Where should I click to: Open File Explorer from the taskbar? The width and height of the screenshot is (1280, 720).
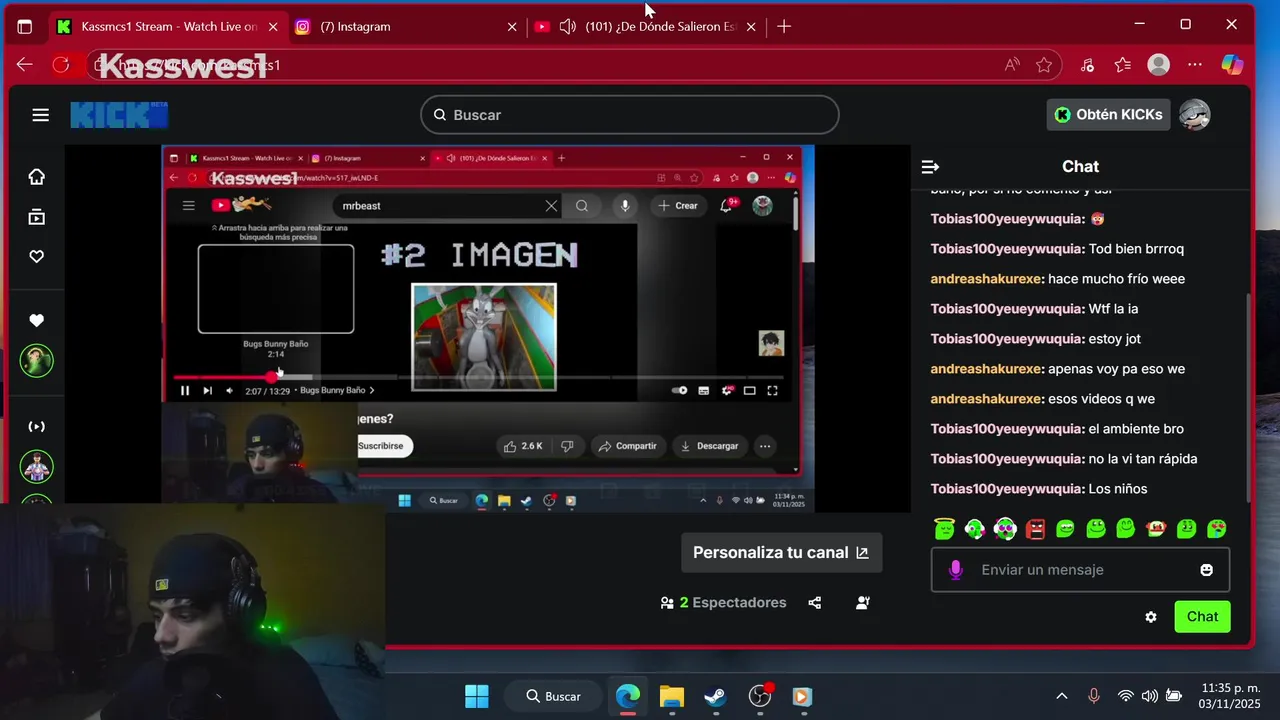pyautogui.click(x=671, y=696)
